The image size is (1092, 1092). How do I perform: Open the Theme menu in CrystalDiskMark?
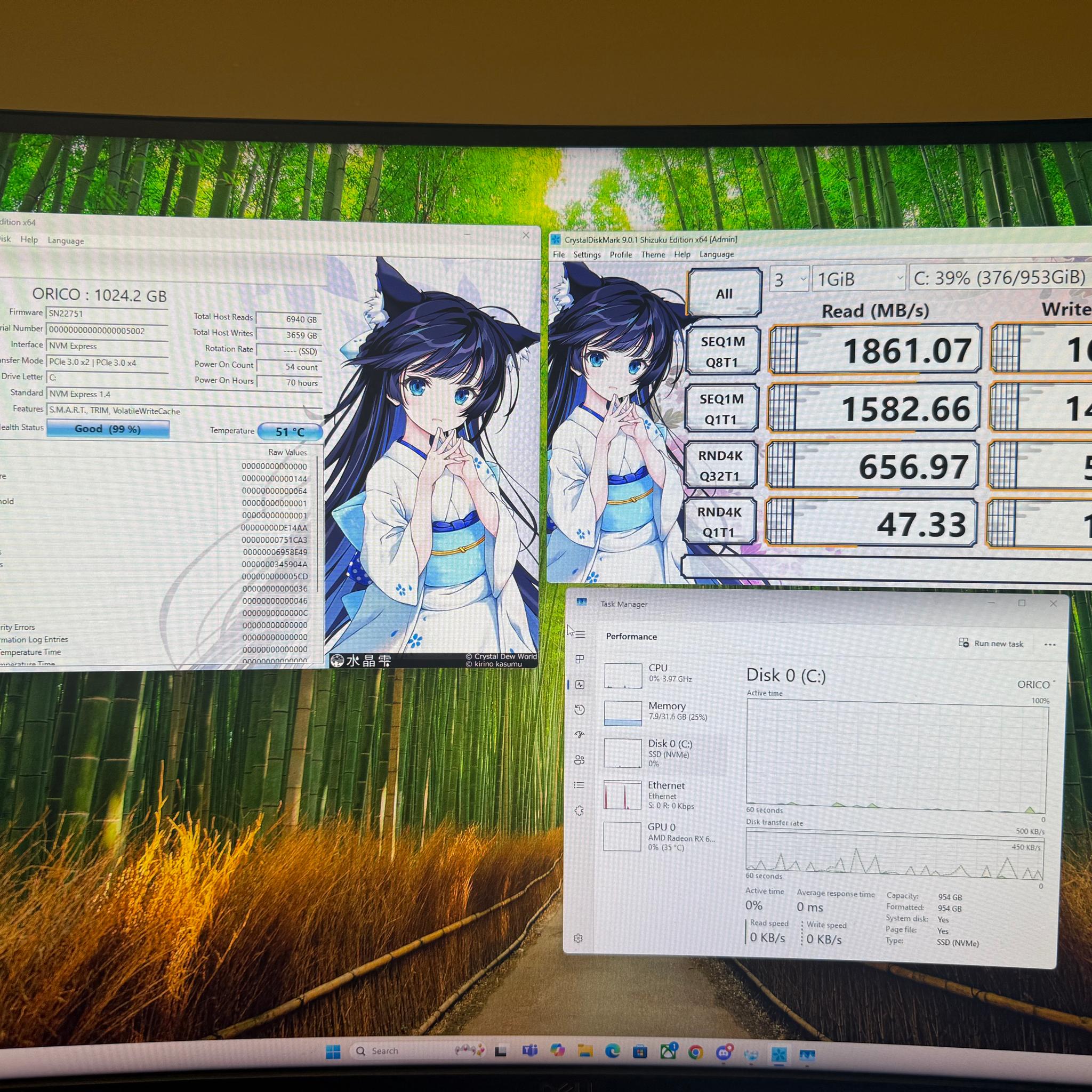[653, 255]
